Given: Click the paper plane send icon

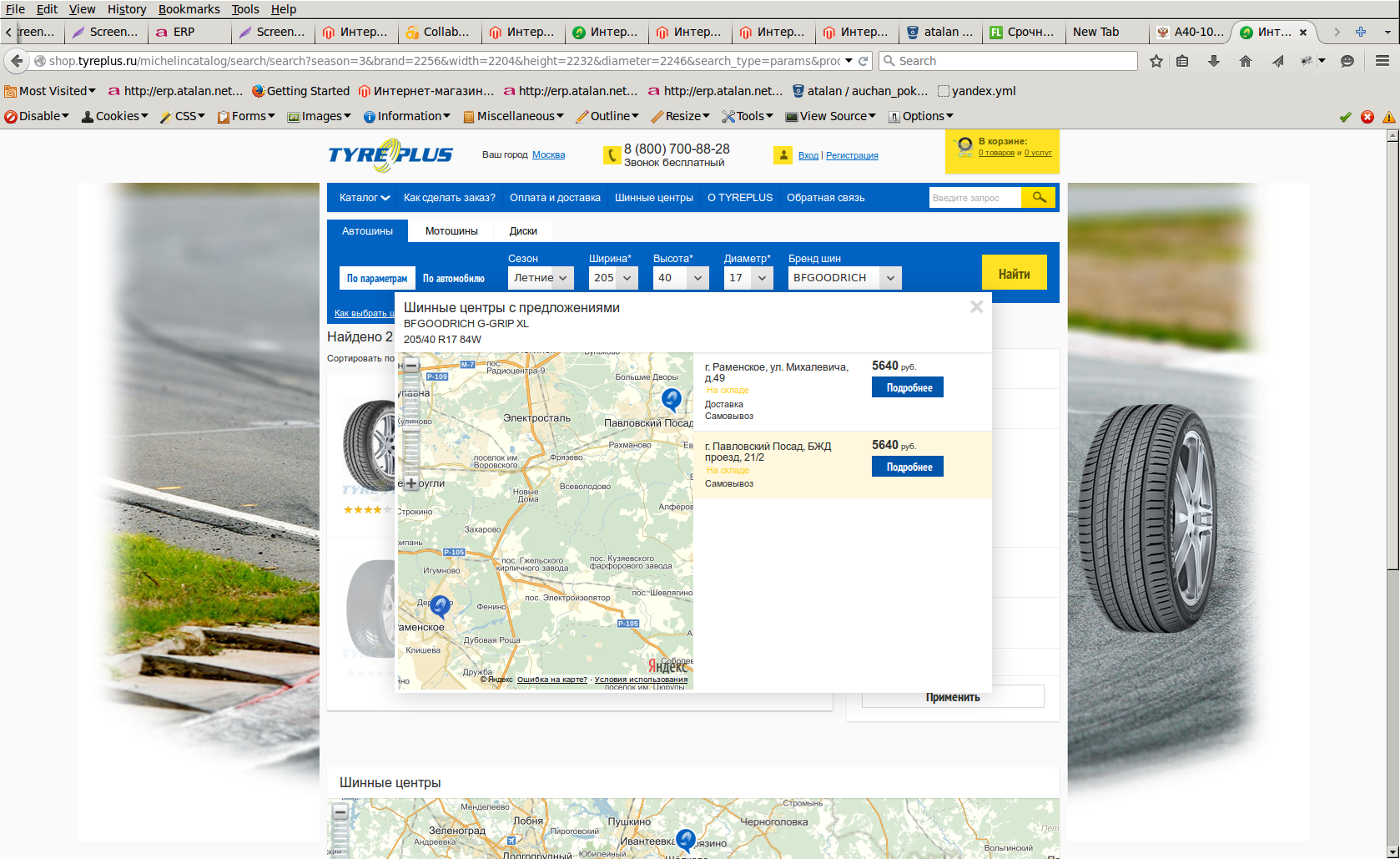Looking at the screenshot, I should coord(1277,61).
